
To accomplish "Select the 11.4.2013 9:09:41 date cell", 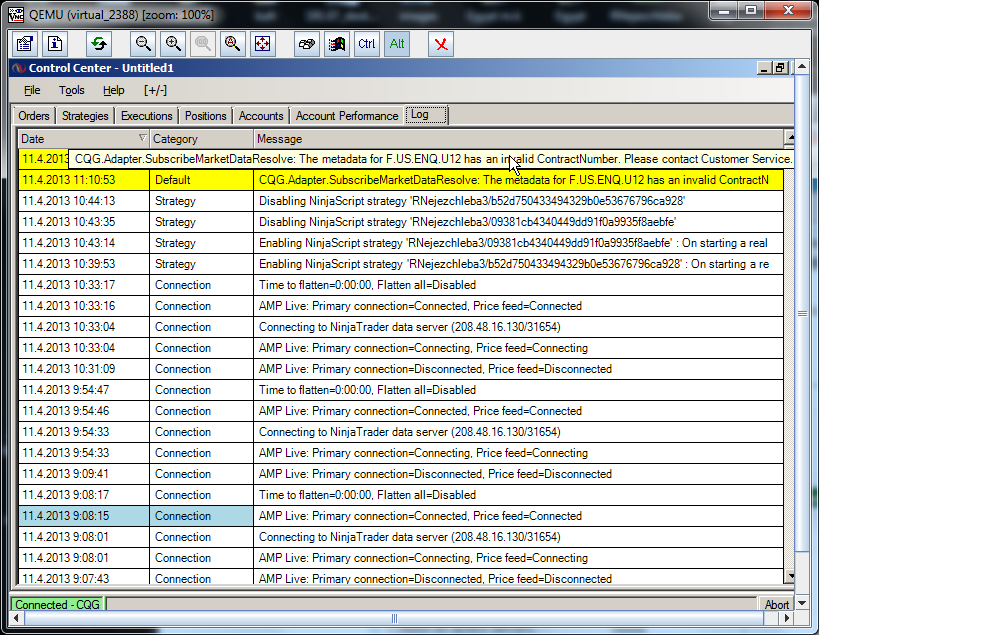I will (x=84, y=474).
